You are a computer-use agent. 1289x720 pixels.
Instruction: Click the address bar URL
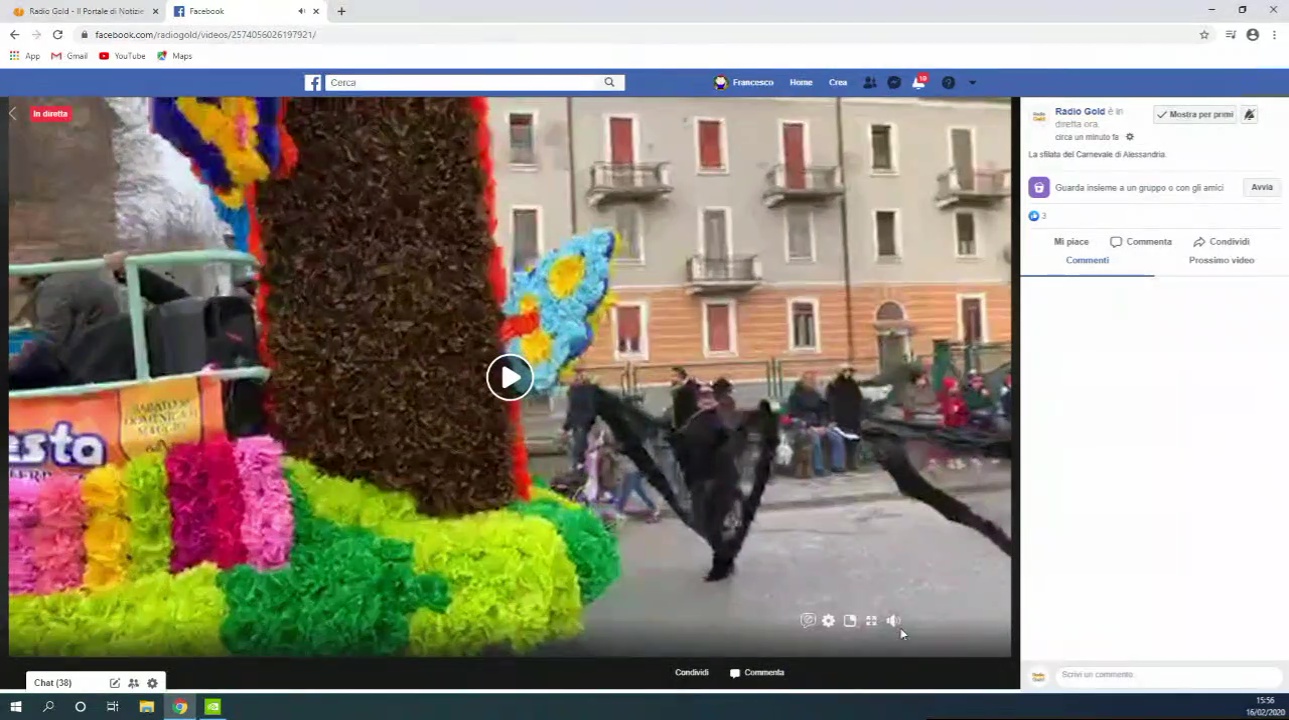click(205, 34)
